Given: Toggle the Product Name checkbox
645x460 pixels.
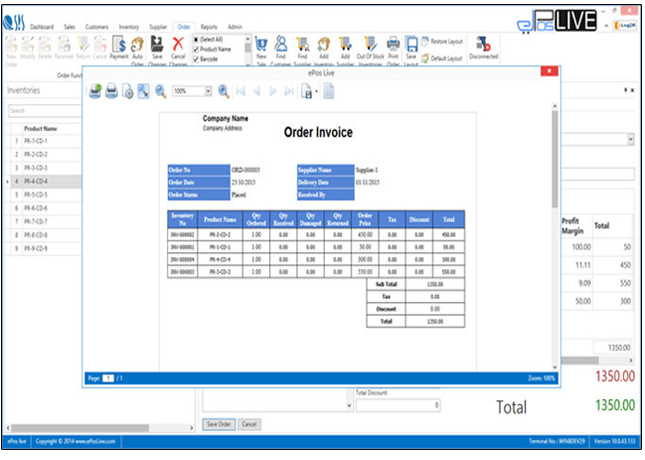Looking at the screenshot, I should pos(195,48).
